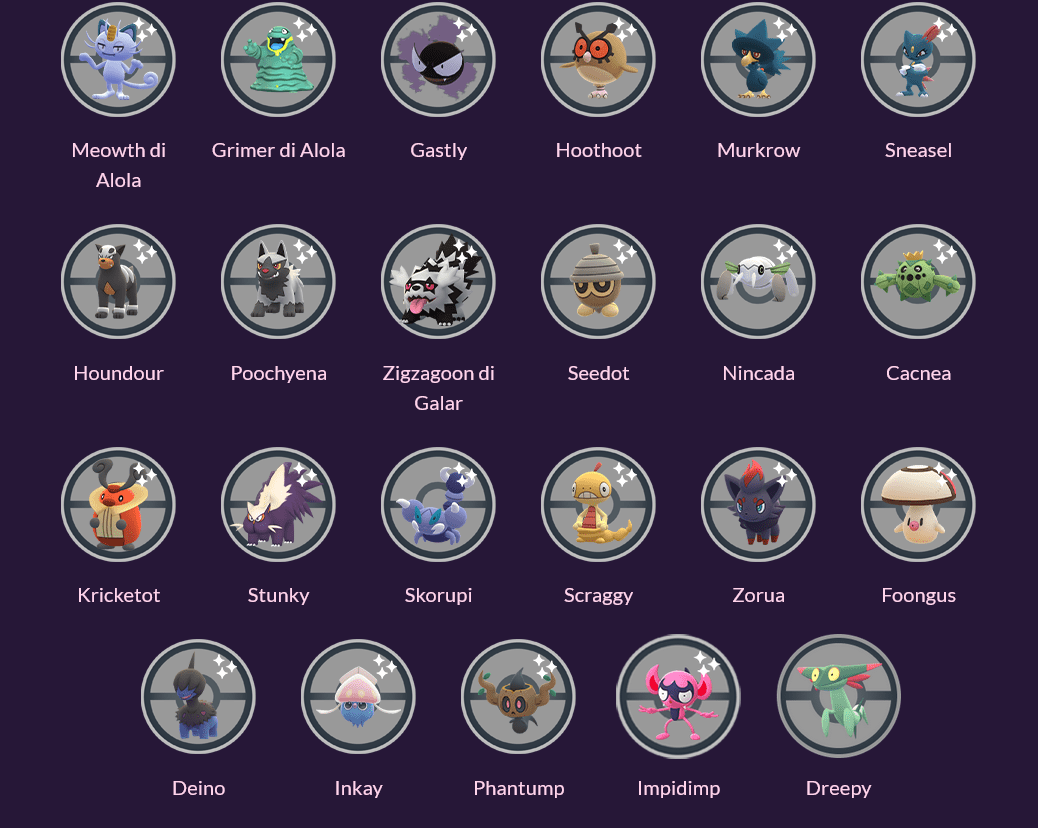Click the Meowth di Alola icon
Viewport: 1038px width, 828px height.
coord(118,60)
